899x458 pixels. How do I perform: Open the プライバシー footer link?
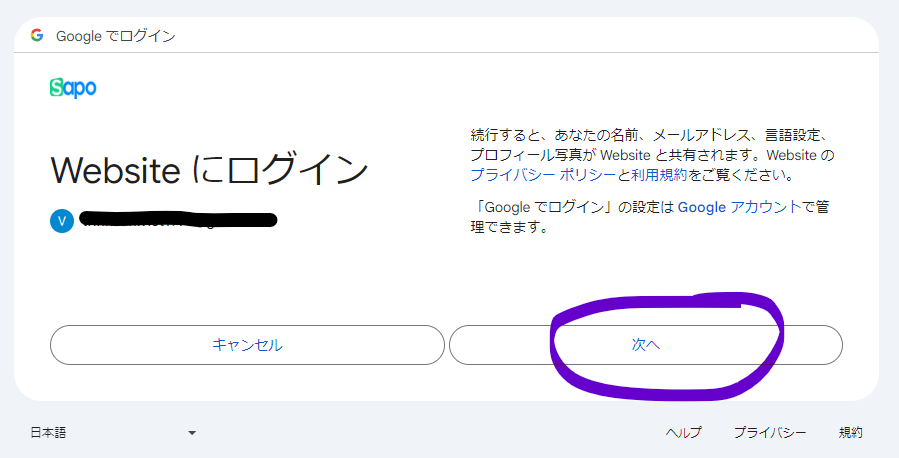[769, 433]
